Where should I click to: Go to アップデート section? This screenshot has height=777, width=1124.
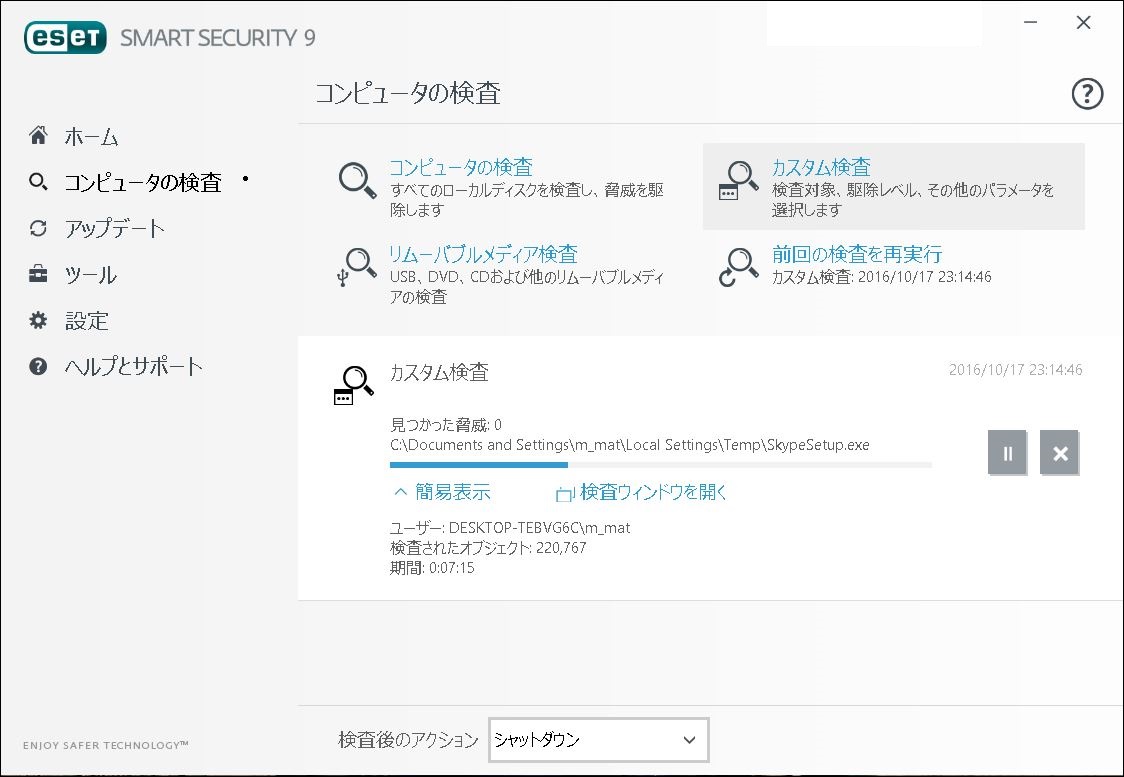coord(114,228)
